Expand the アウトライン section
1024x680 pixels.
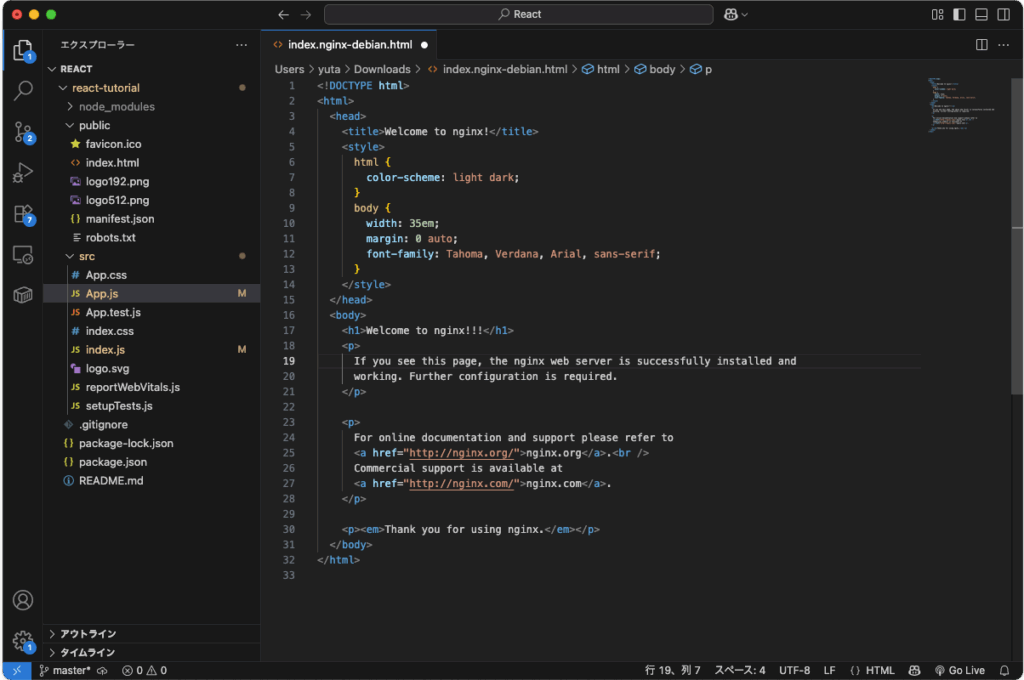pyautogui.click(x=152, y=634)
